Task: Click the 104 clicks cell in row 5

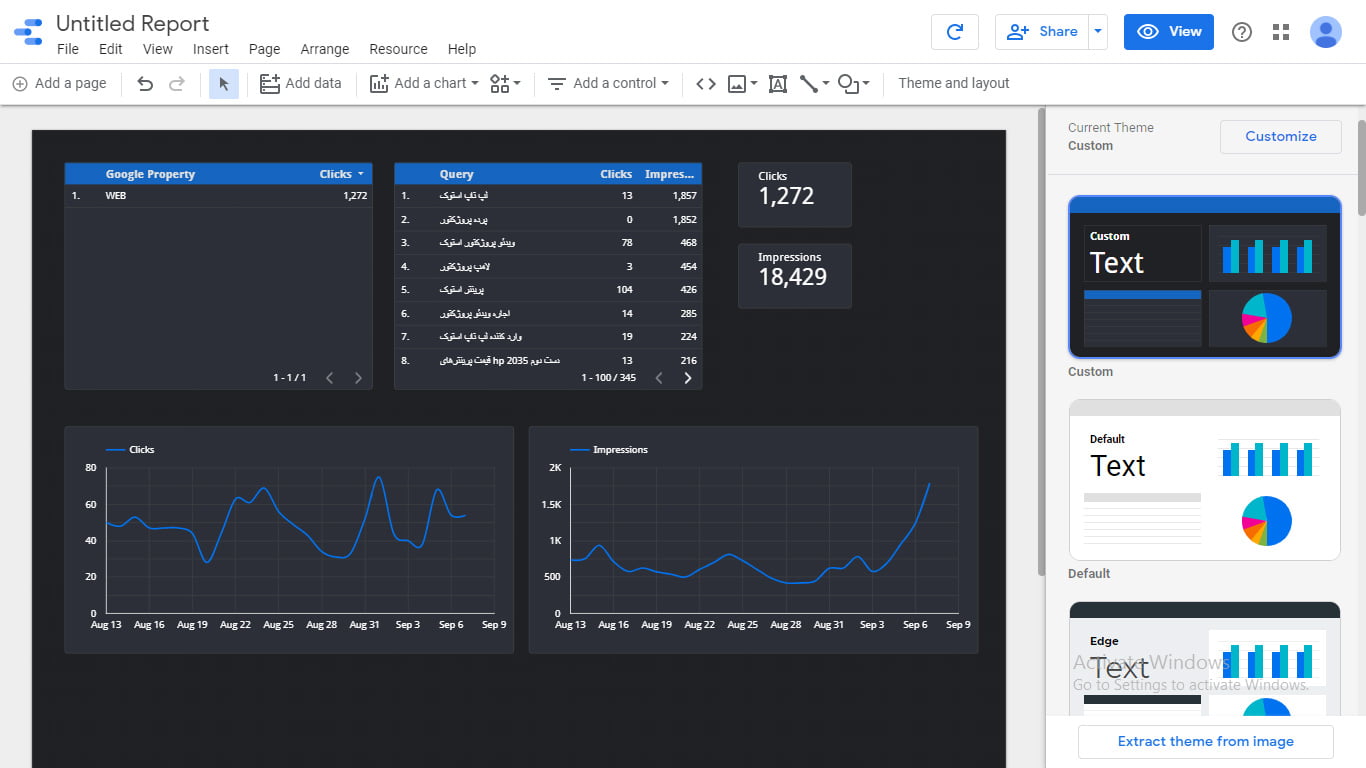Action: click(x=624, y=290)
